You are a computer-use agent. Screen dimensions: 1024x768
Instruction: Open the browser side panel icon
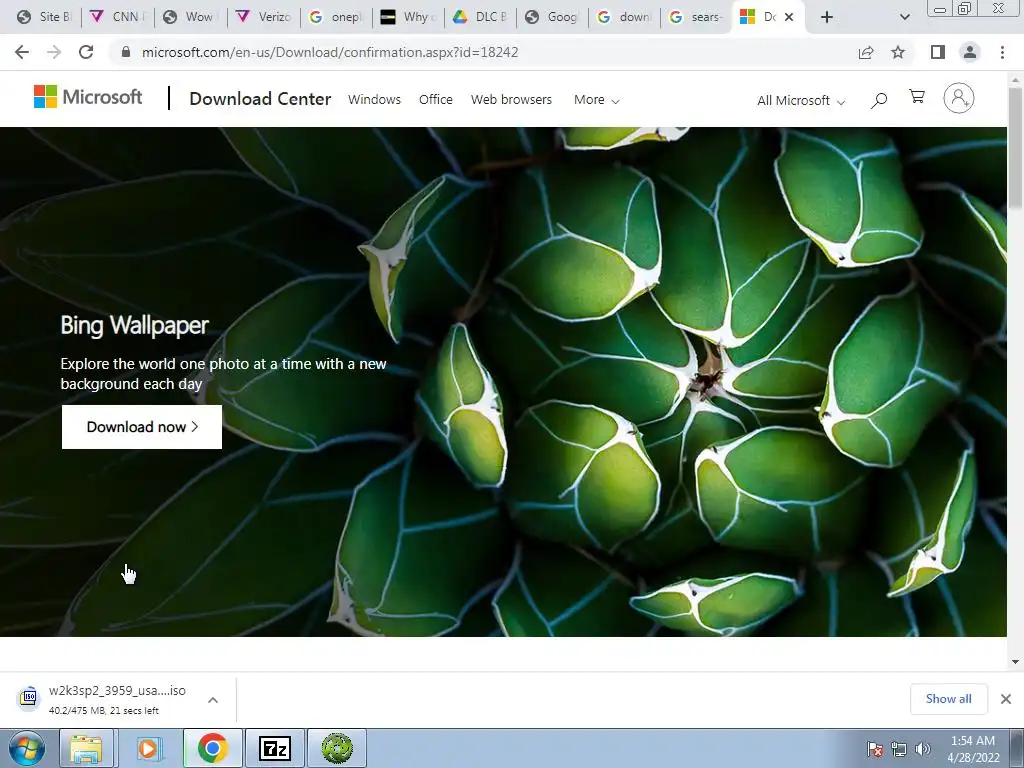[938, 52]
